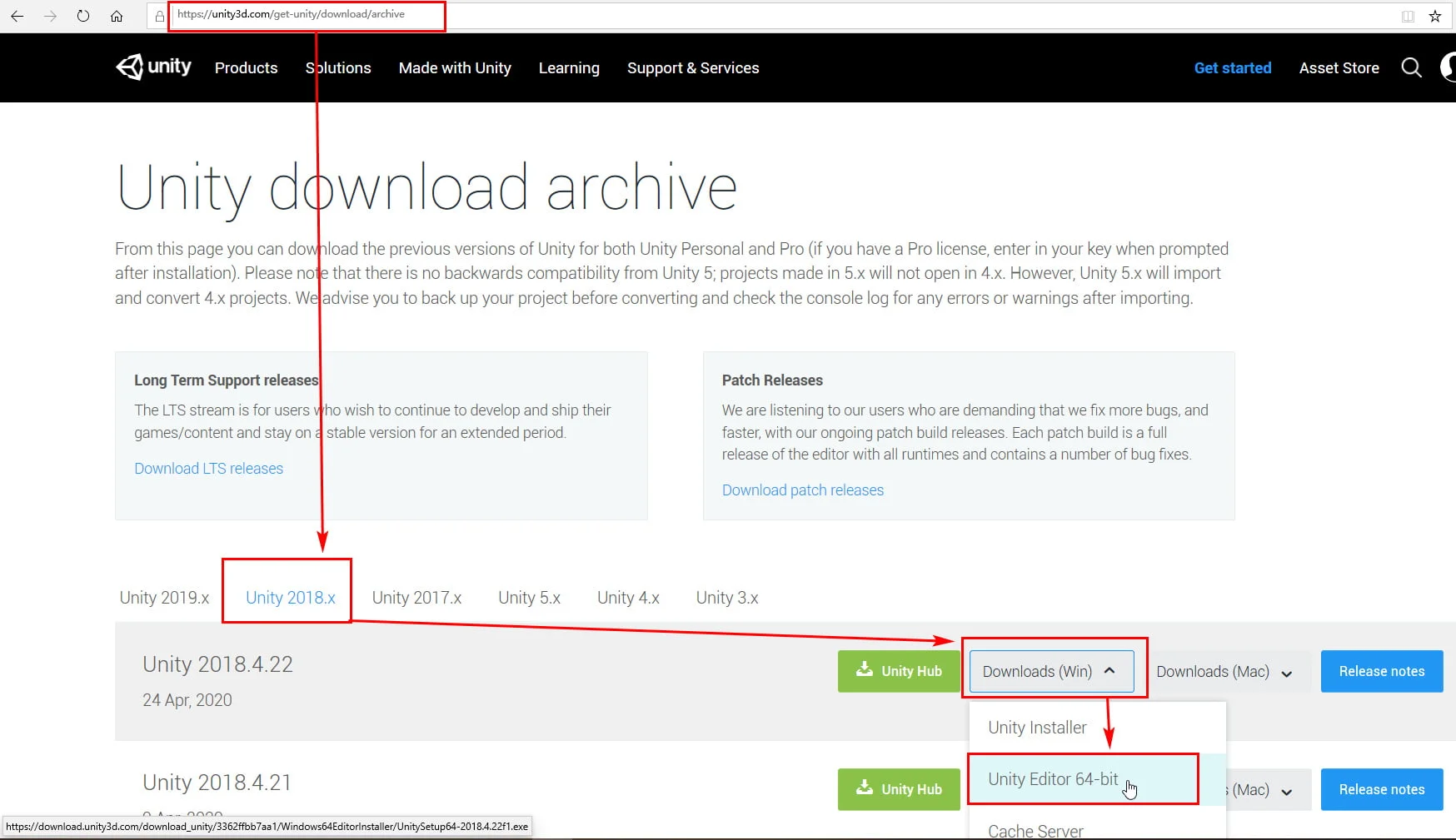1456x840 pixels.
Task: Open site search magnifier icon
Action: click(x=1411, y=67)
